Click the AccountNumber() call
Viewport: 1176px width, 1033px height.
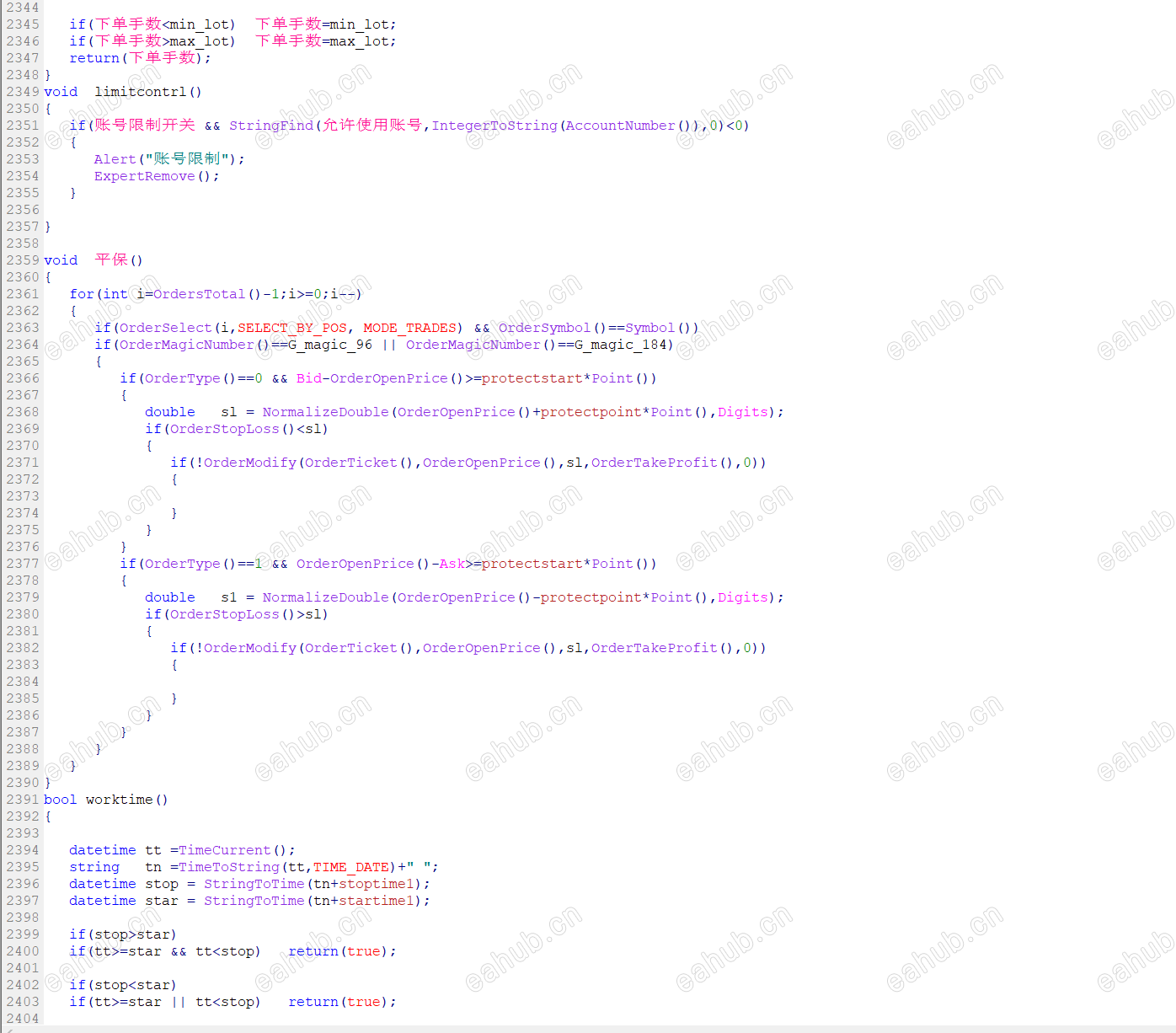tap(628, 126)
